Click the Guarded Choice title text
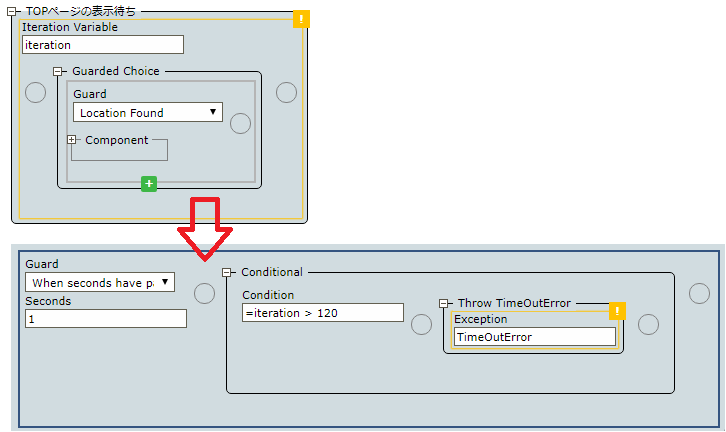 pos(116,71)
